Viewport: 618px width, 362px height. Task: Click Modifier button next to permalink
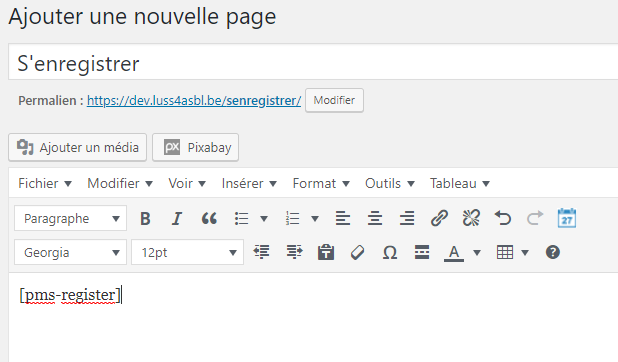pos(334,101)
